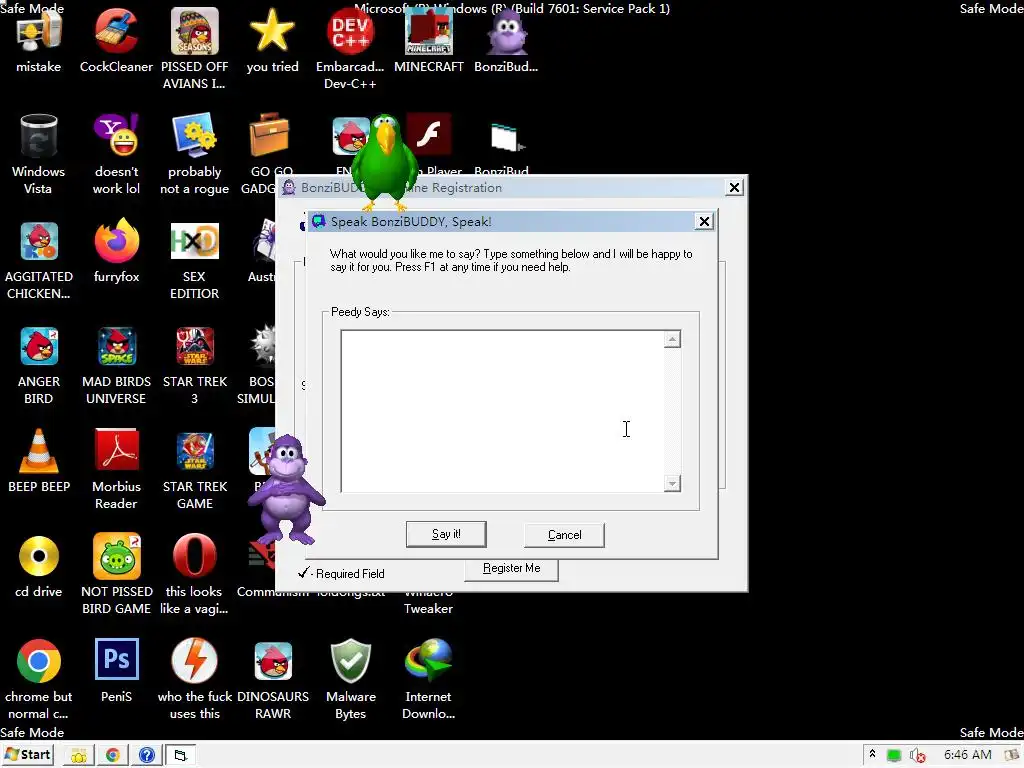Screen dimensions: 1024x768
Task: Cancel the Speak BonziBUDDY dialog
Action: (564, 535)
